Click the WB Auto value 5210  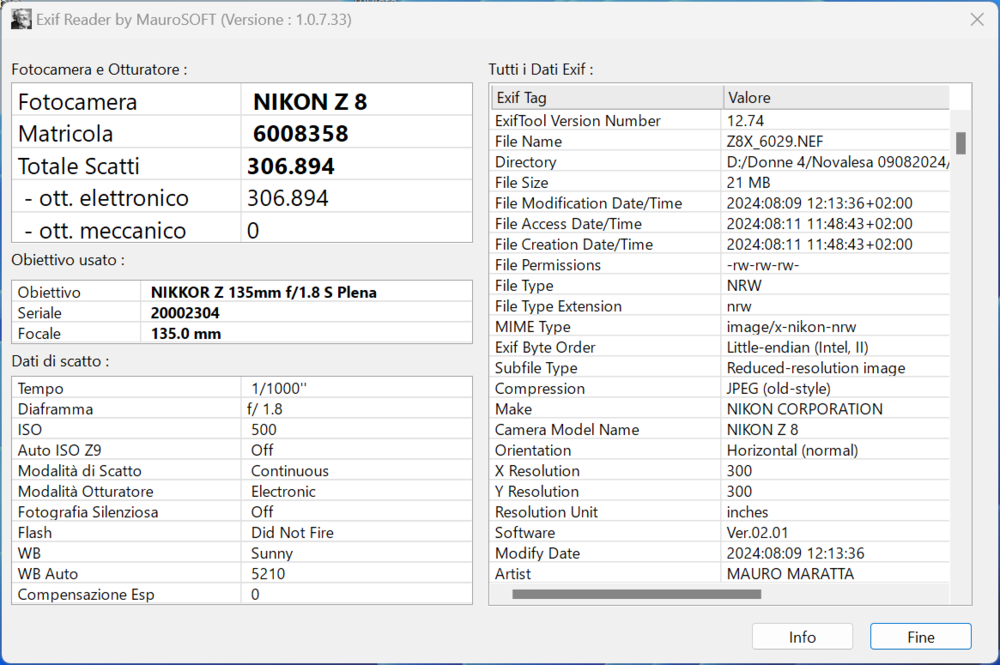coord(268,574)
